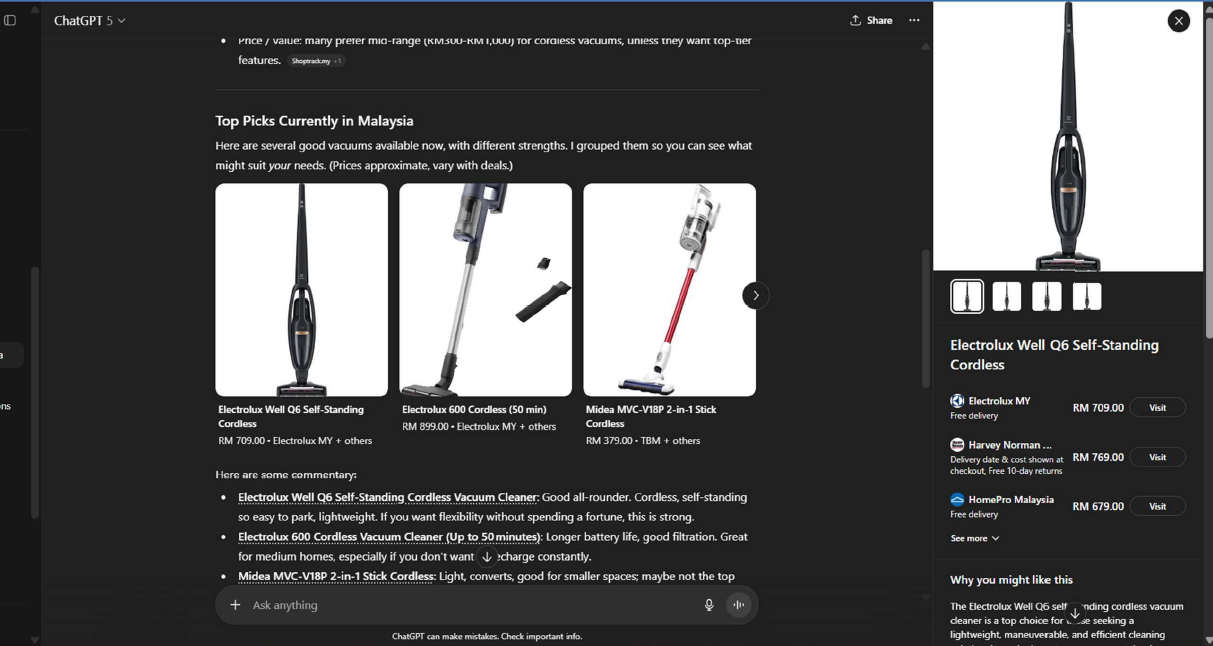Click RM 899.00 Electrolux MY + others text
The width and height of the screenshot is (1213, 646).
click(479, 426)
